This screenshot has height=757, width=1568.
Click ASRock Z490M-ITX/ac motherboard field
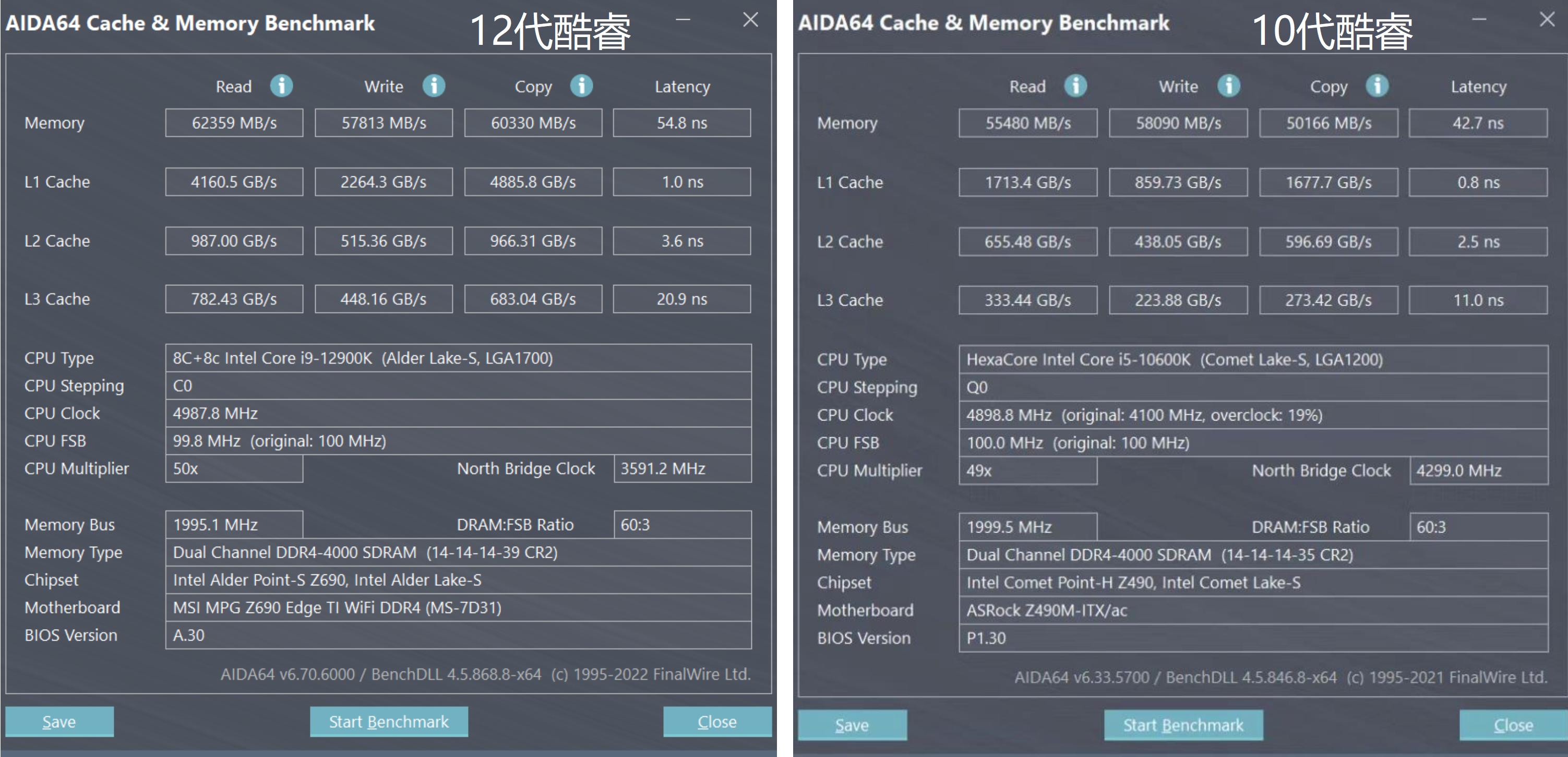pyautogui.click(x=1253, y=610)
